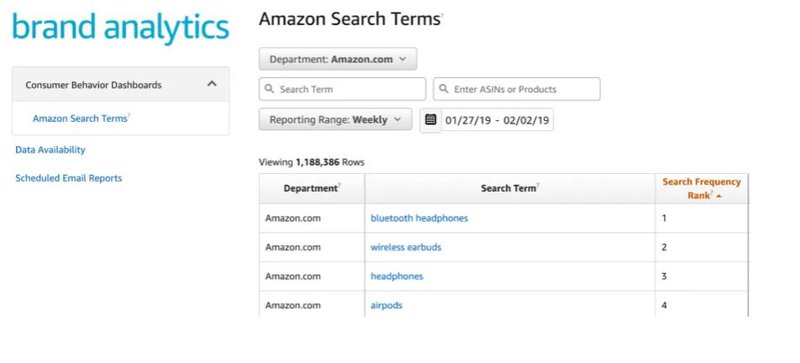Open the 01/27/19 - 02/02/19 date range picker
This screenshot has width=800, height=363.
(497, 120)
